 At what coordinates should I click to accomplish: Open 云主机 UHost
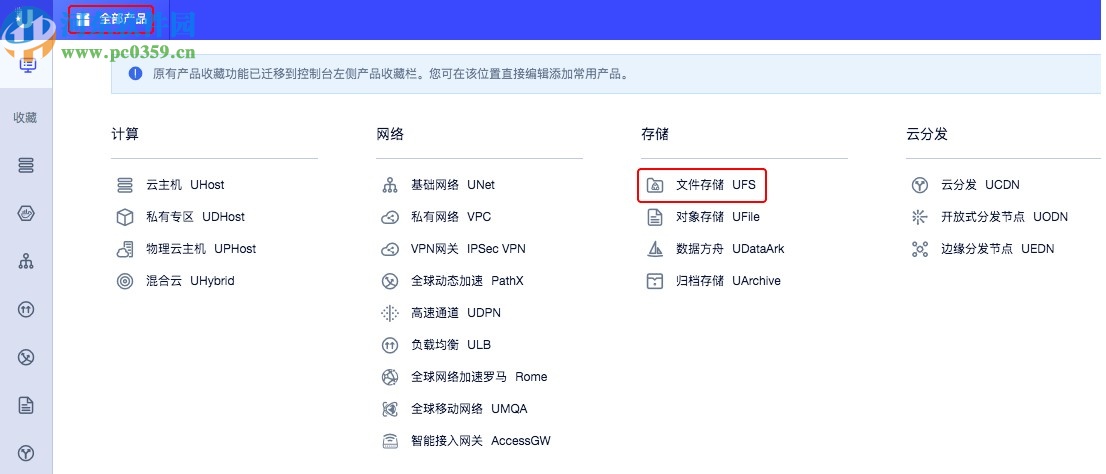[x=185, y=185]
